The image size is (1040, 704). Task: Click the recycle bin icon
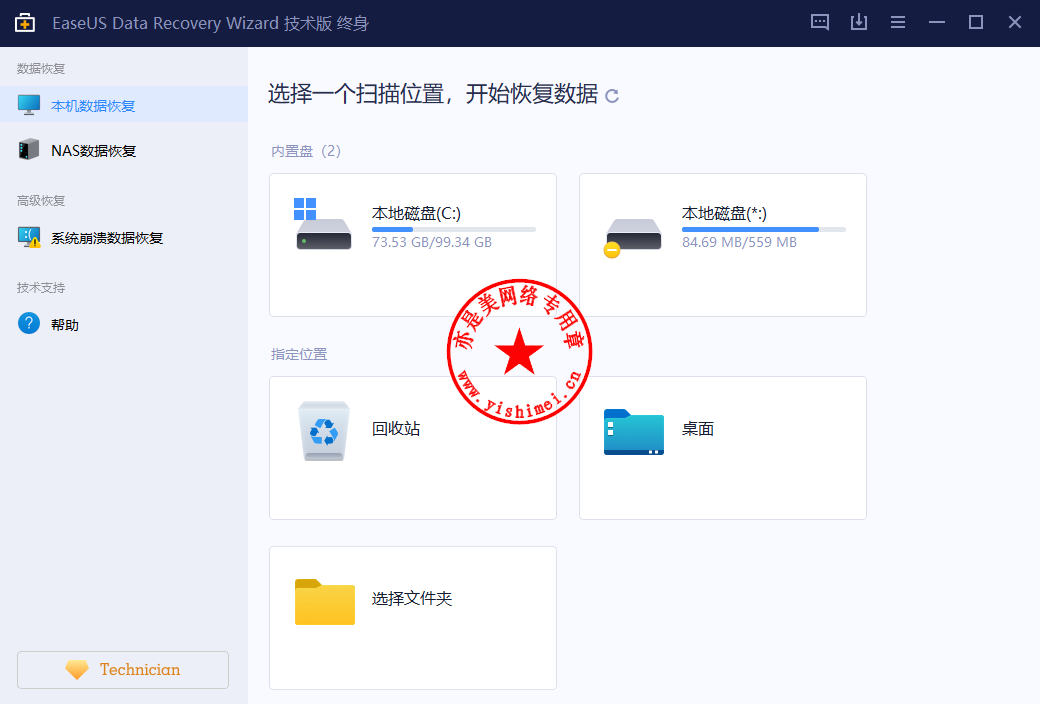click(324, 431)
